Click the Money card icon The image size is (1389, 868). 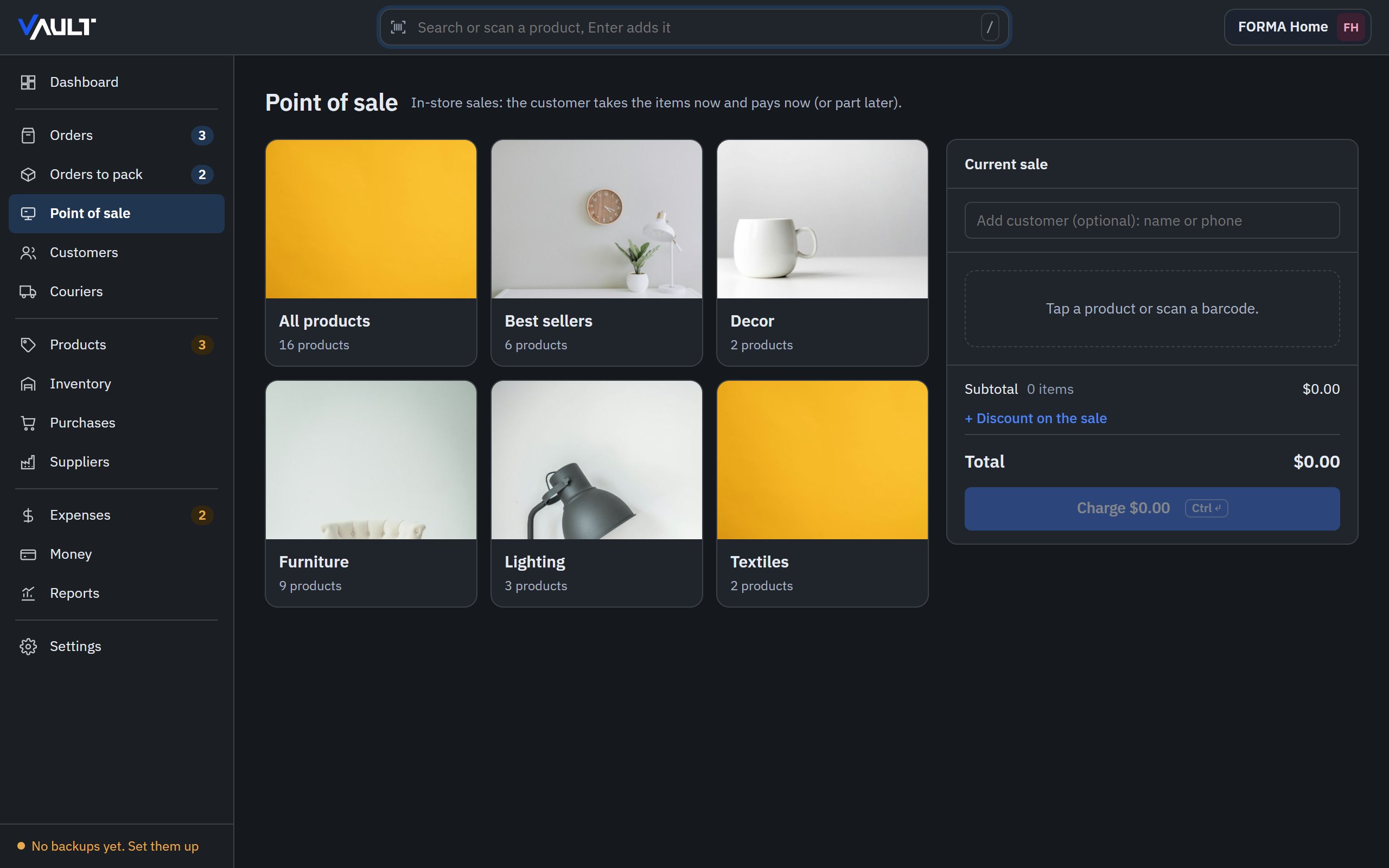28,554
